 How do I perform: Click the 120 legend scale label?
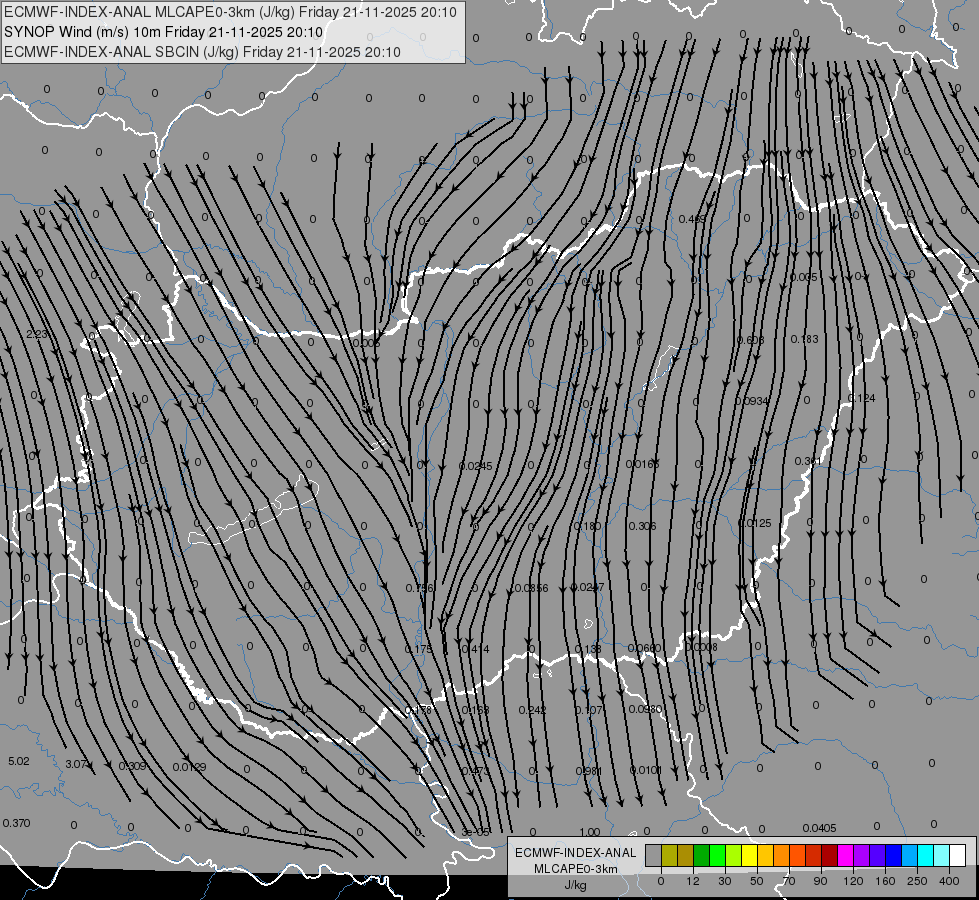pyautogui.click(x=853, y=881)
